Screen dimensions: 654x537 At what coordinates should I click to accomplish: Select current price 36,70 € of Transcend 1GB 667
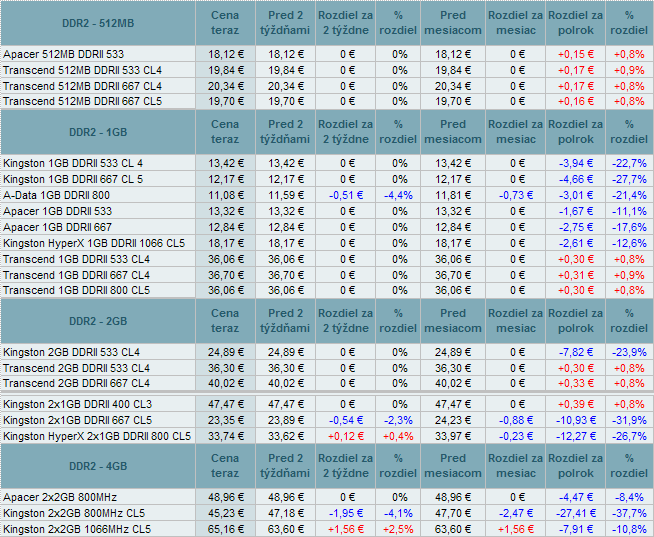tap(226, 275)
